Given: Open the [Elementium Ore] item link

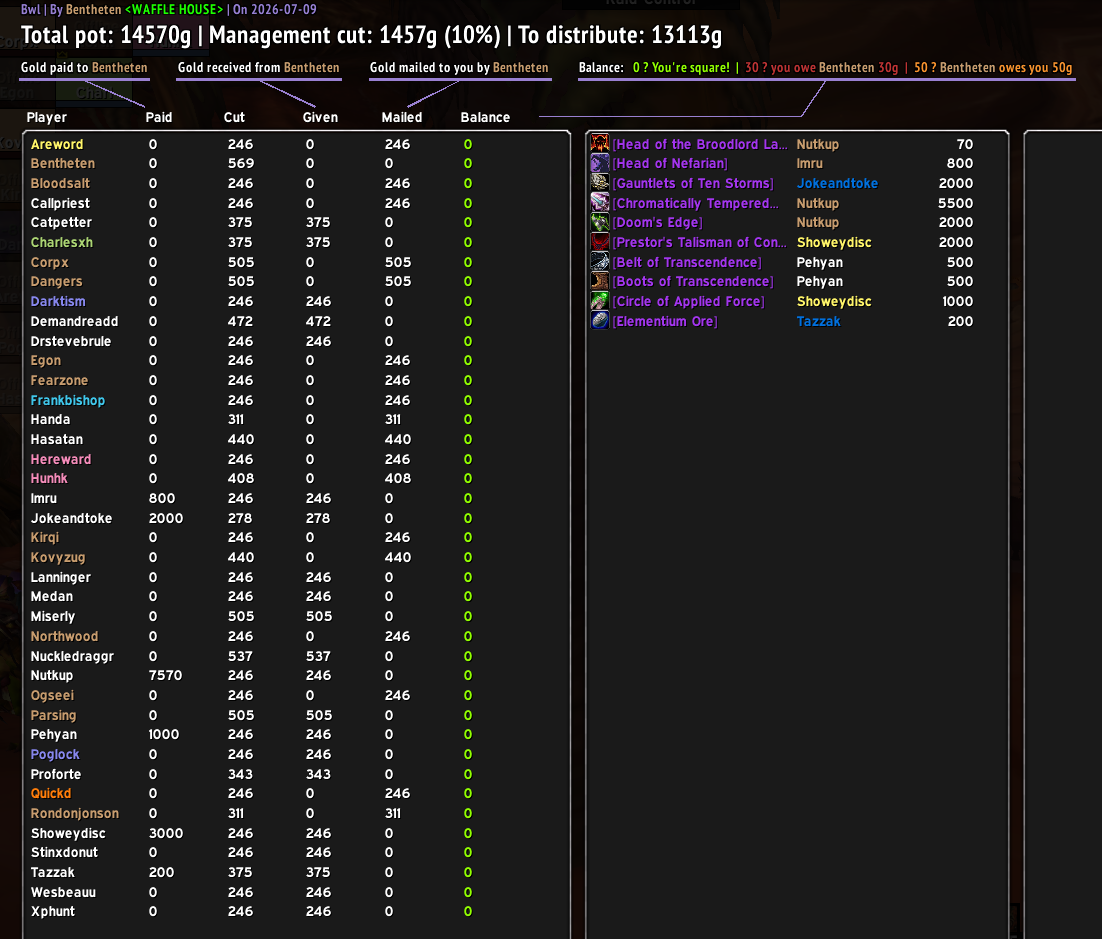Looking at the screenshot, I should click(665, 321).
